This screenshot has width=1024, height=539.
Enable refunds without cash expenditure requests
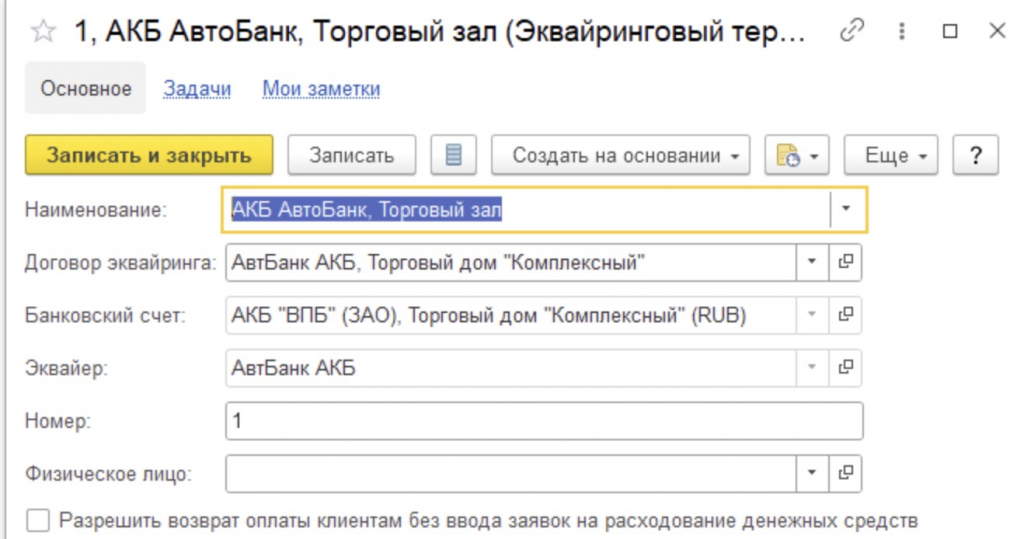[x=38, y=521]
